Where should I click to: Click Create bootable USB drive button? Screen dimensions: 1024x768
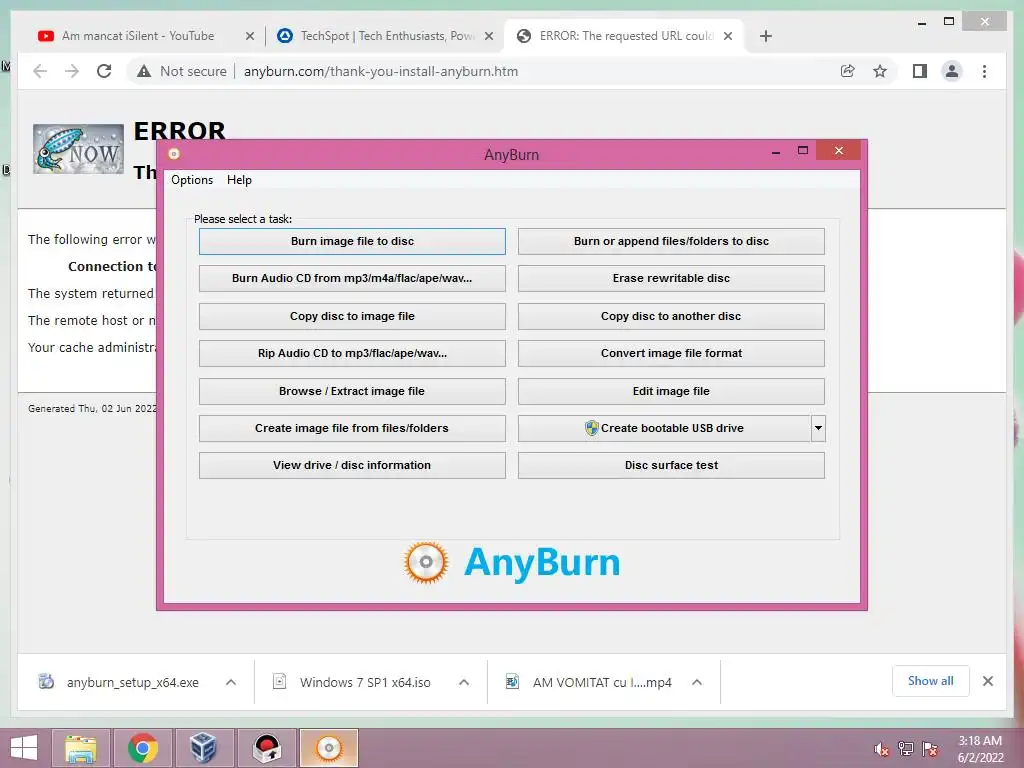(x=664, y=428)
